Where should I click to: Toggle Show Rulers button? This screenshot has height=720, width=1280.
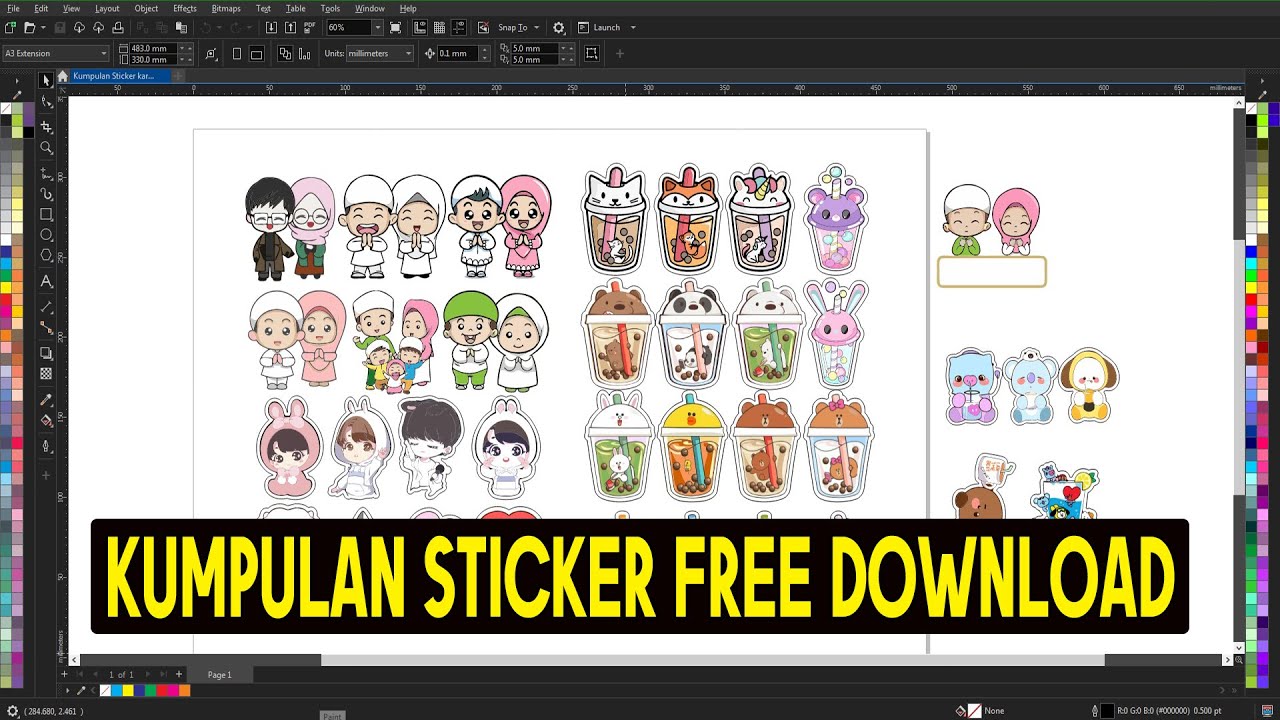[x=420, y=27]
